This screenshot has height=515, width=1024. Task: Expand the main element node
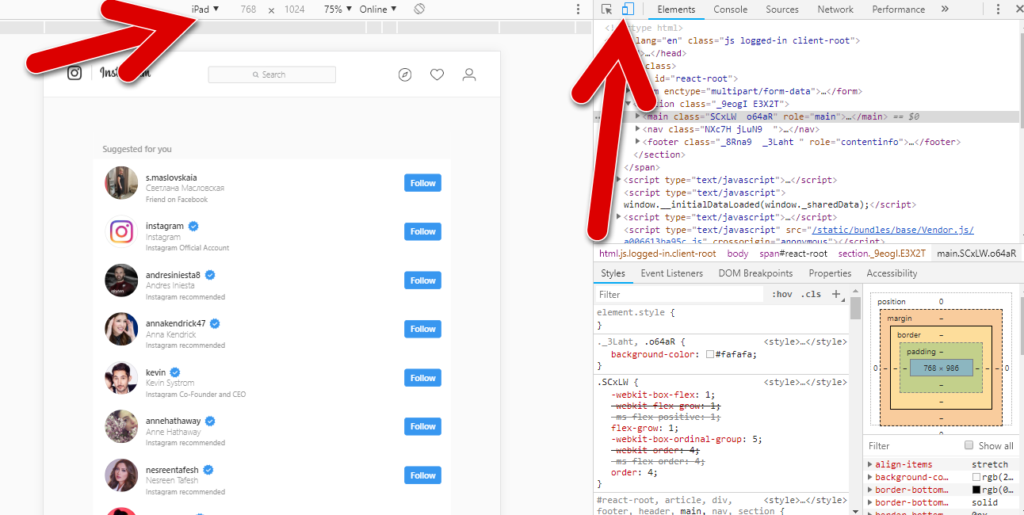click(638, 116)
